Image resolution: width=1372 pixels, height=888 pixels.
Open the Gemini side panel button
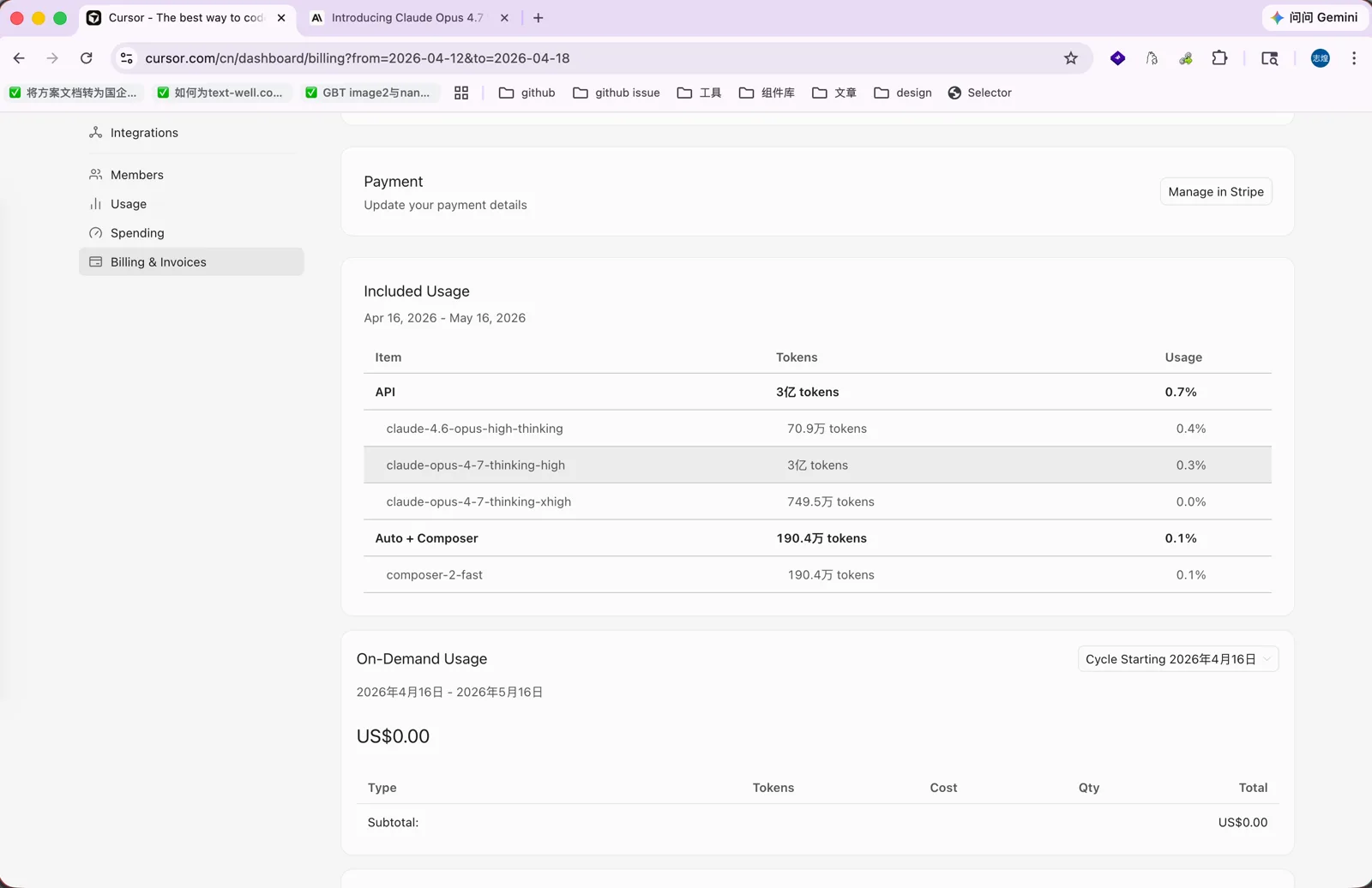[x=1315, y=17]
